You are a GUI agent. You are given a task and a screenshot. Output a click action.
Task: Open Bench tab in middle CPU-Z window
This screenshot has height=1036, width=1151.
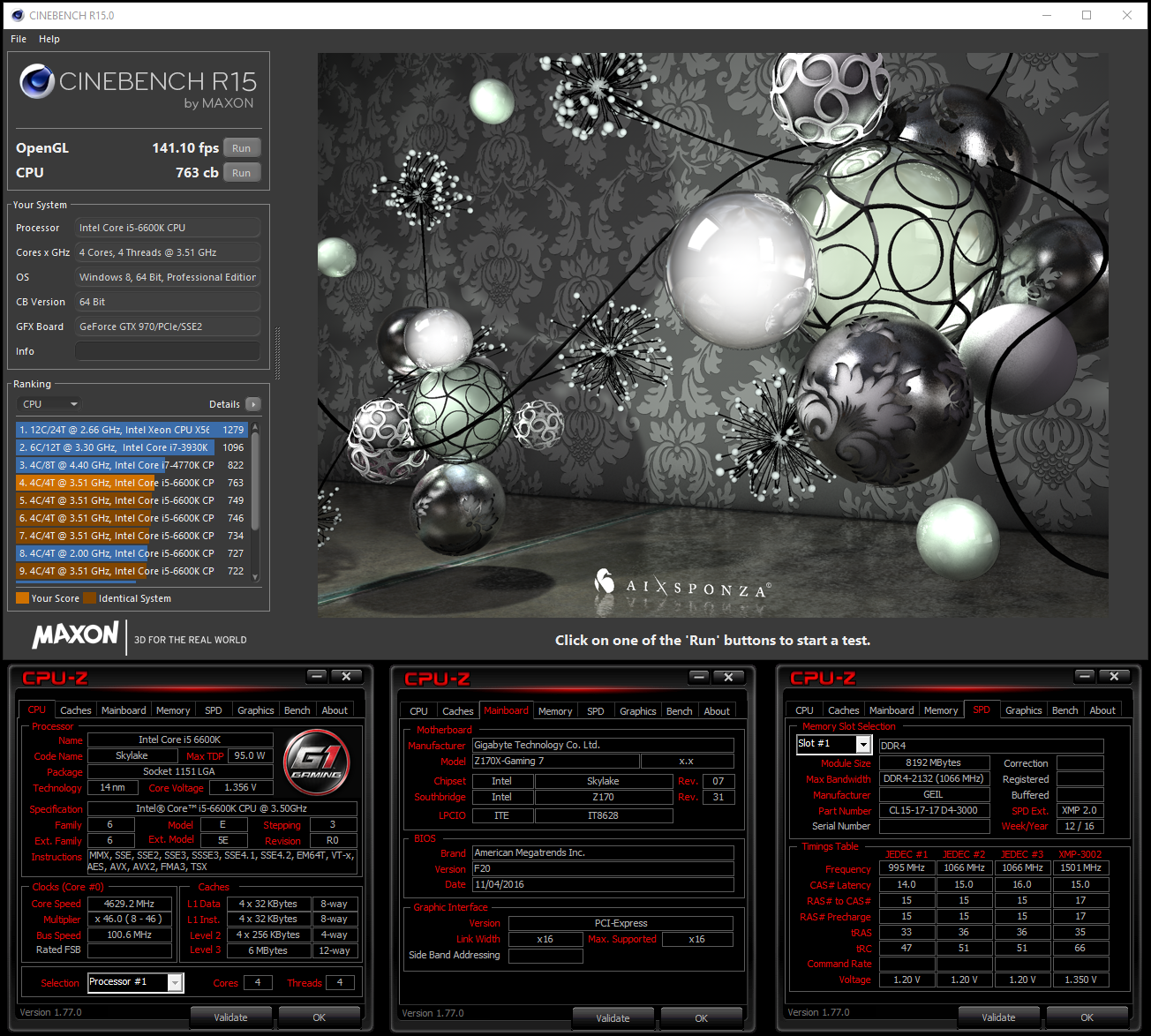pyautogui.click(x=680, y=711)
